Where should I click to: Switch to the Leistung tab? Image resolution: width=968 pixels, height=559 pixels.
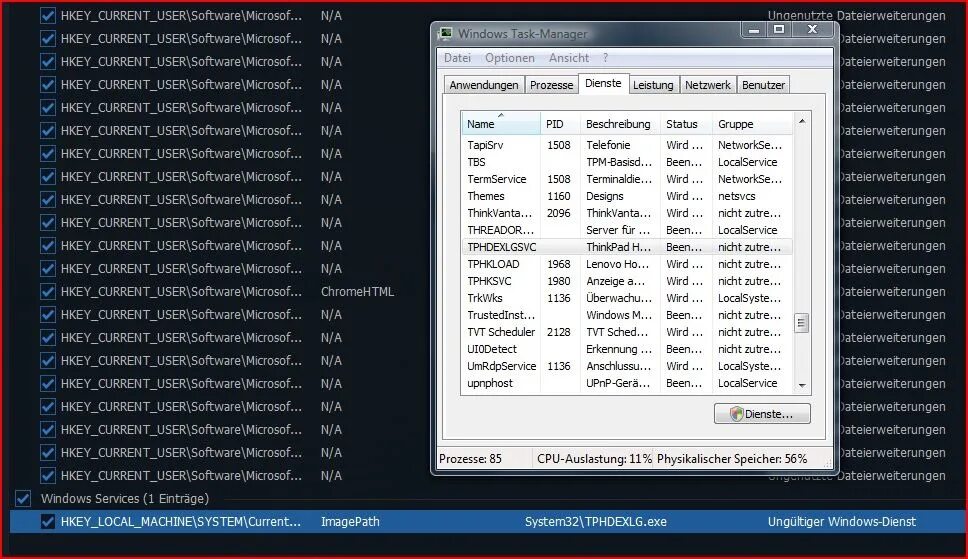point(653,85)
